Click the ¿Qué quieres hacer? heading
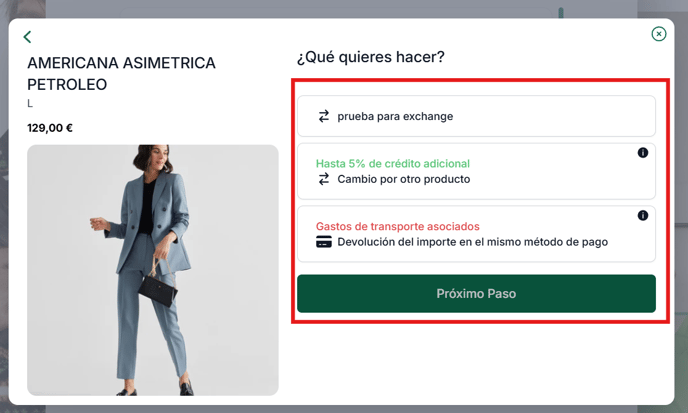 (371, 57)
